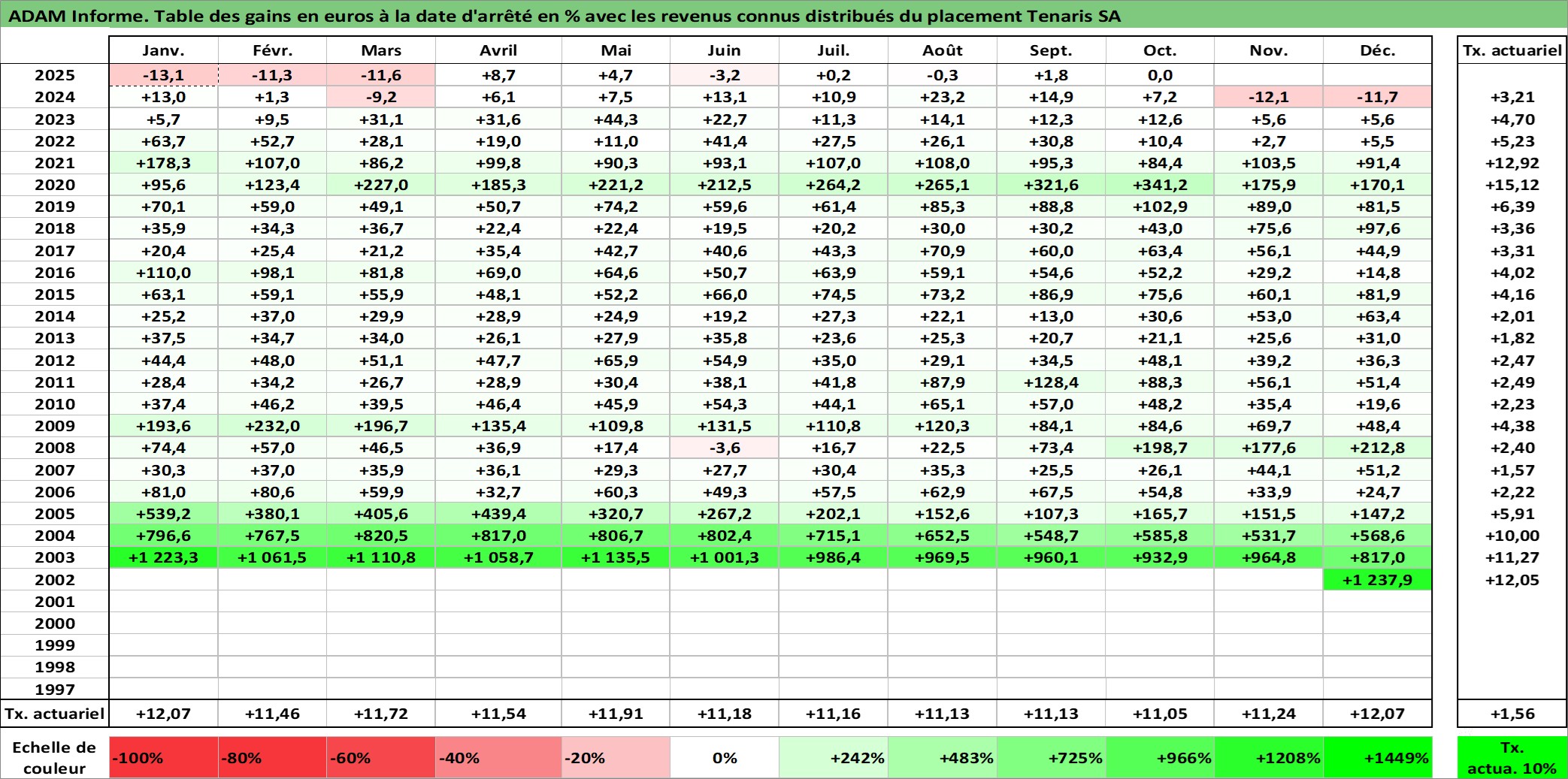Select the +128,4 cell in 2011
This screenshot has width=1568, height=779.
point(1051,382)
